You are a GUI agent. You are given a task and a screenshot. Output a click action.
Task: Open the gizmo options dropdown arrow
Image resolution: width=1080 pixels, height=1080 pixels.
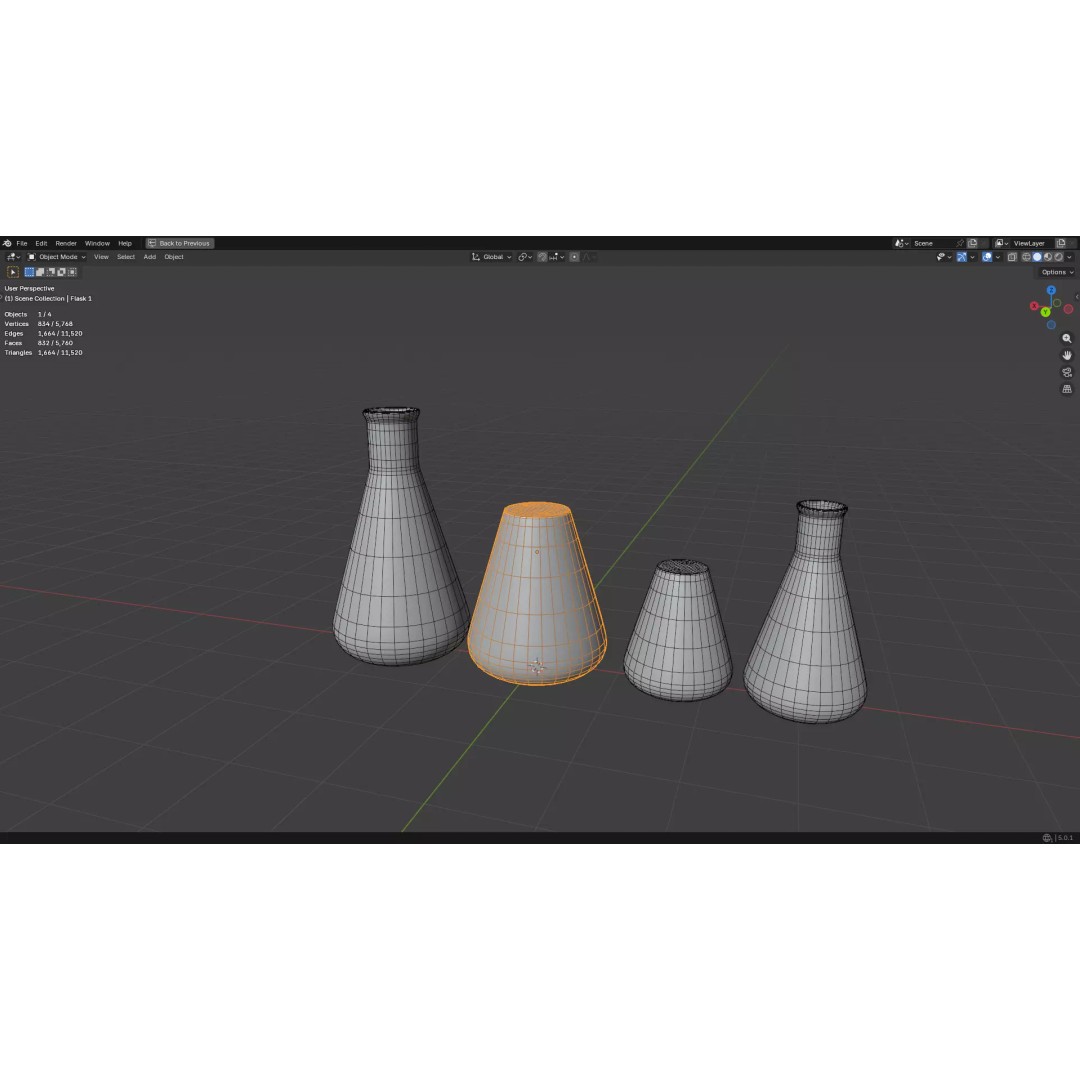(x=973, y=257)
